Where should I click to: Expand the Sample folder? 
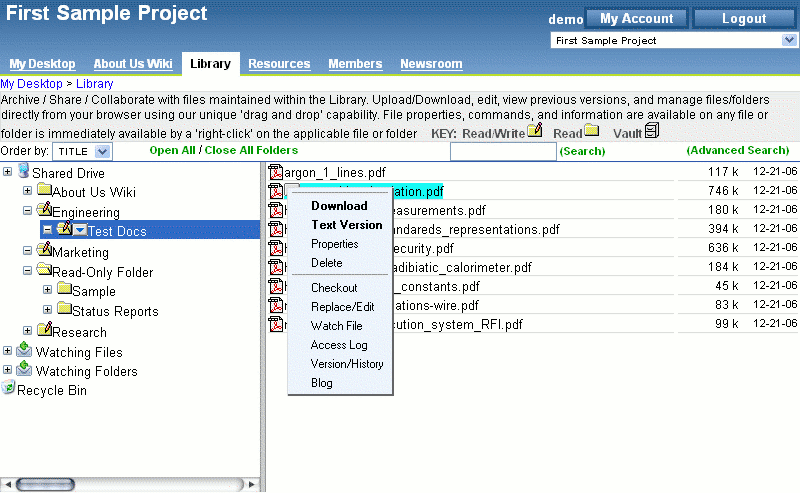tap(47, 290)
